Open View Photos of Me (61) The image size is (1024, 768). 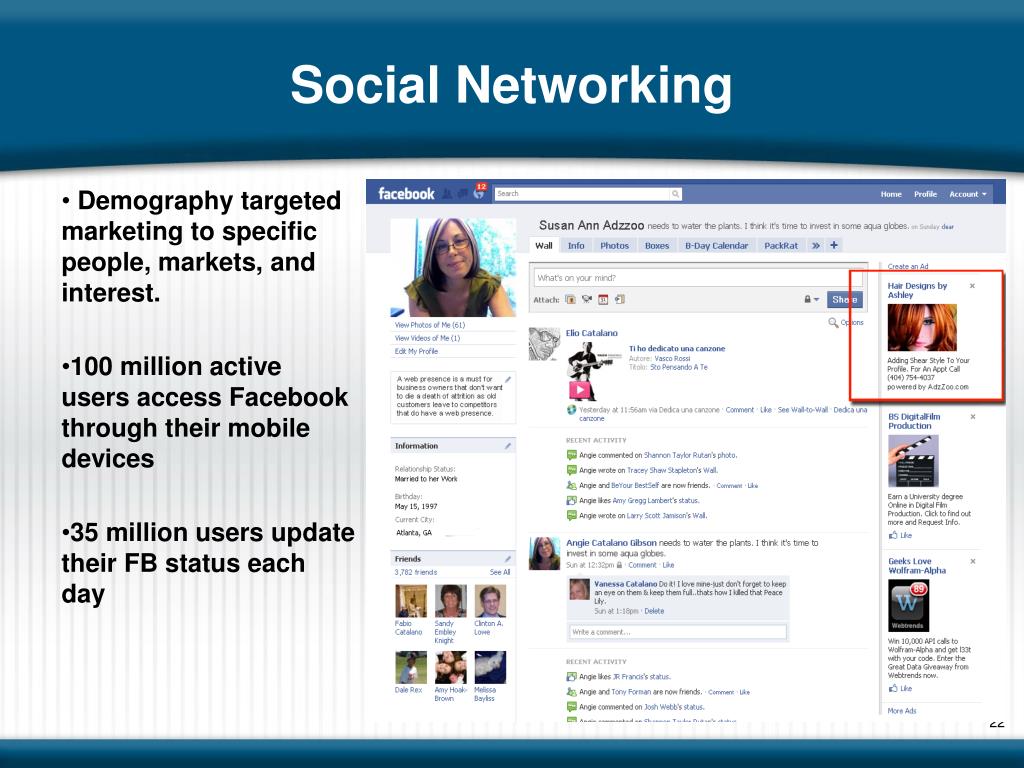[x=430, y=325]
